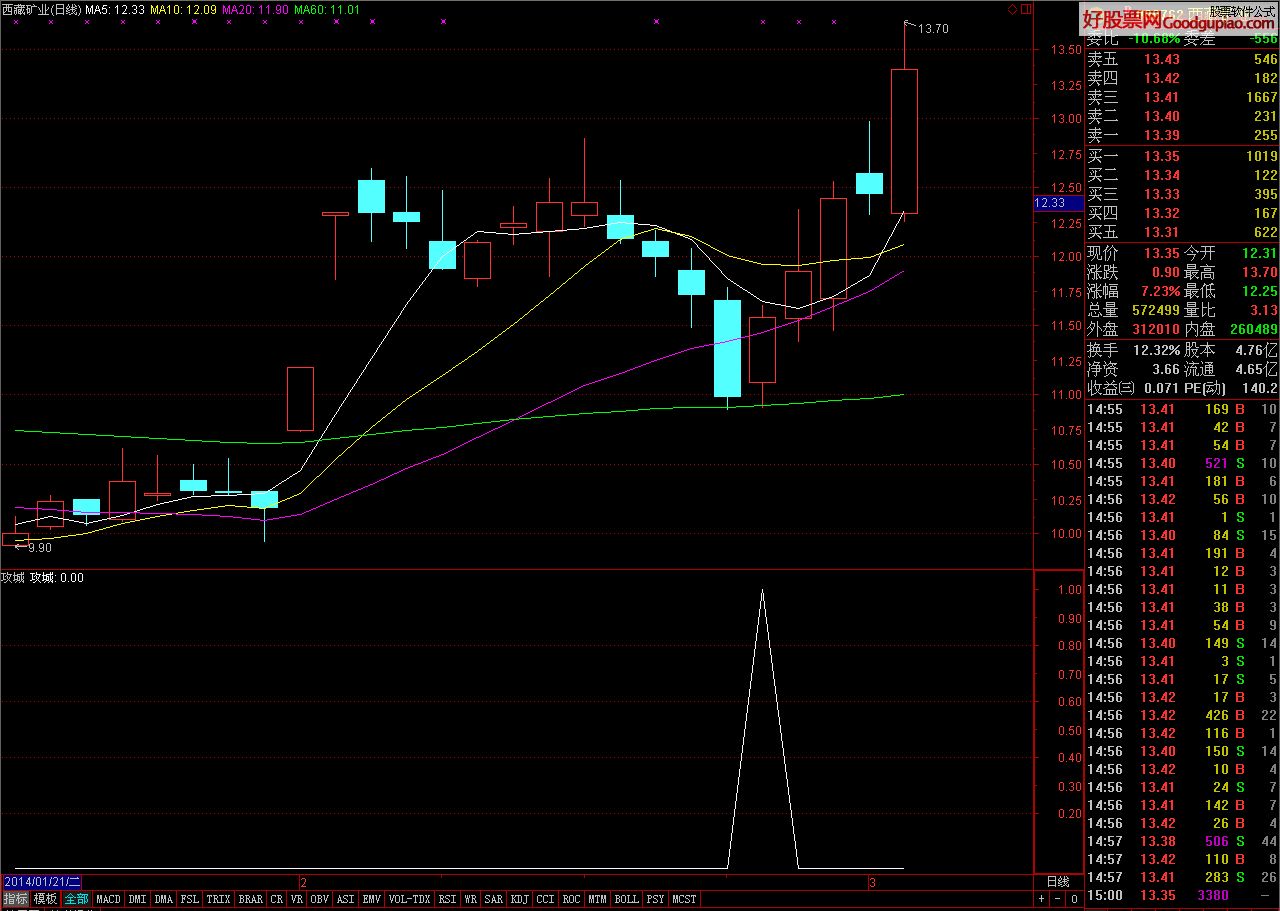Switch to the 模板 template tab
The width and height of the screenshot is (1280, 911).
coord(45,899)
